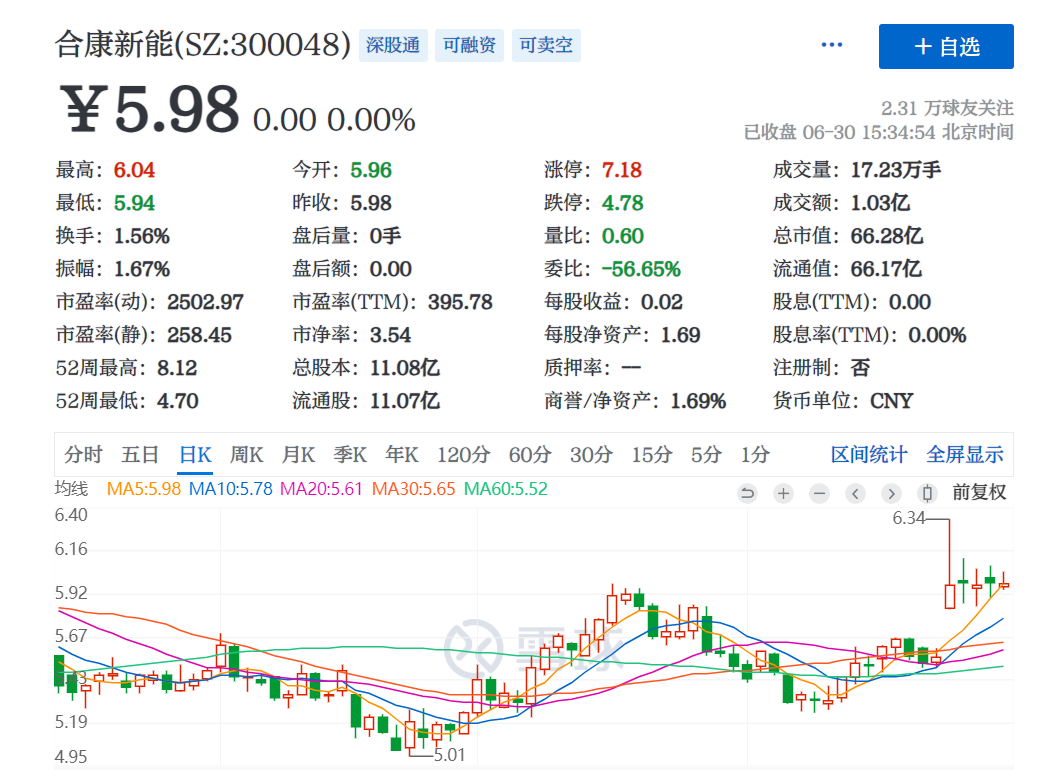The height and width of the screenshot is (770, 1041).
Task: Switch to the 60分 interval tab
Action: [x=530, y=455]
